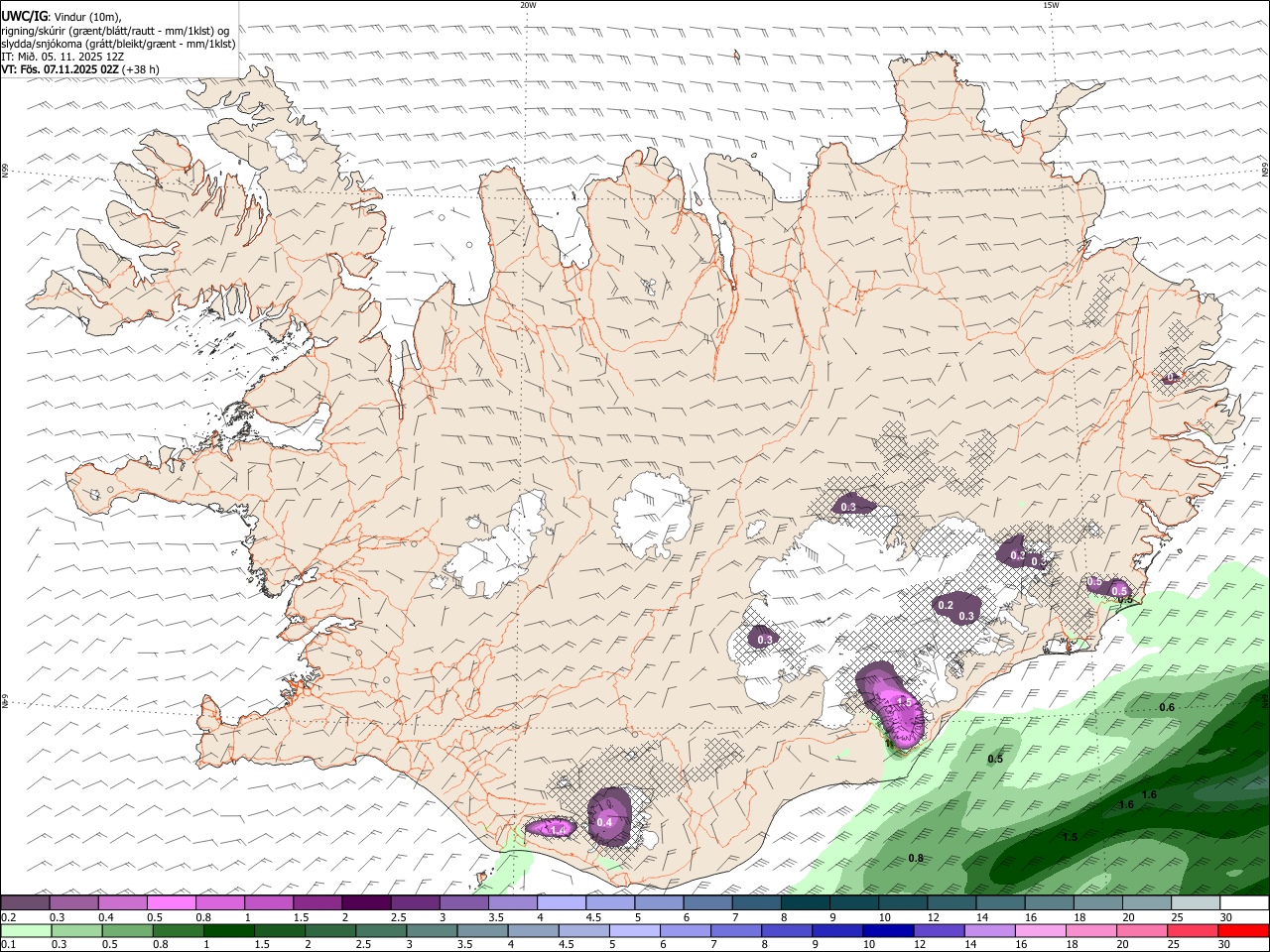The height and width of the screenshot is (952, 1270).
Task: Click the darkest purple 2–2.5 swatch in upper legend
Action: (366, 903)
